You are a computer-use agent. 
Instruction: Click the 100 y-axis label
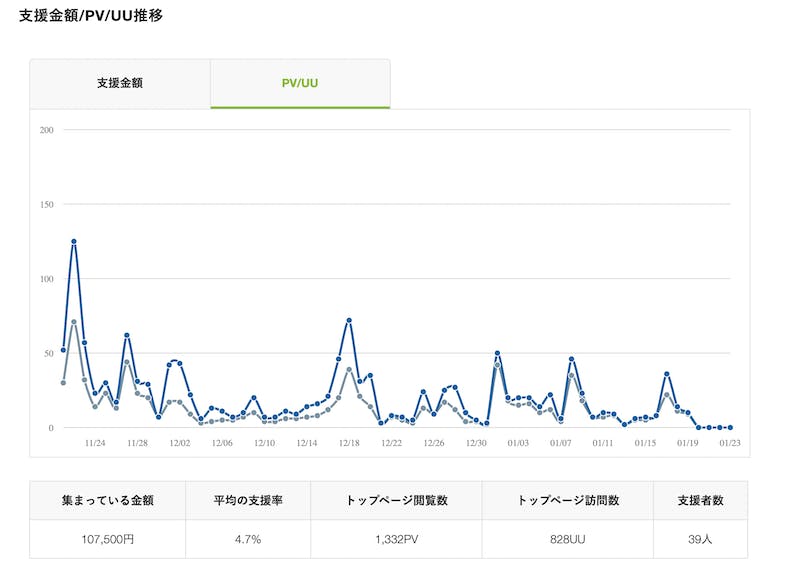click(x=46, y=278)
